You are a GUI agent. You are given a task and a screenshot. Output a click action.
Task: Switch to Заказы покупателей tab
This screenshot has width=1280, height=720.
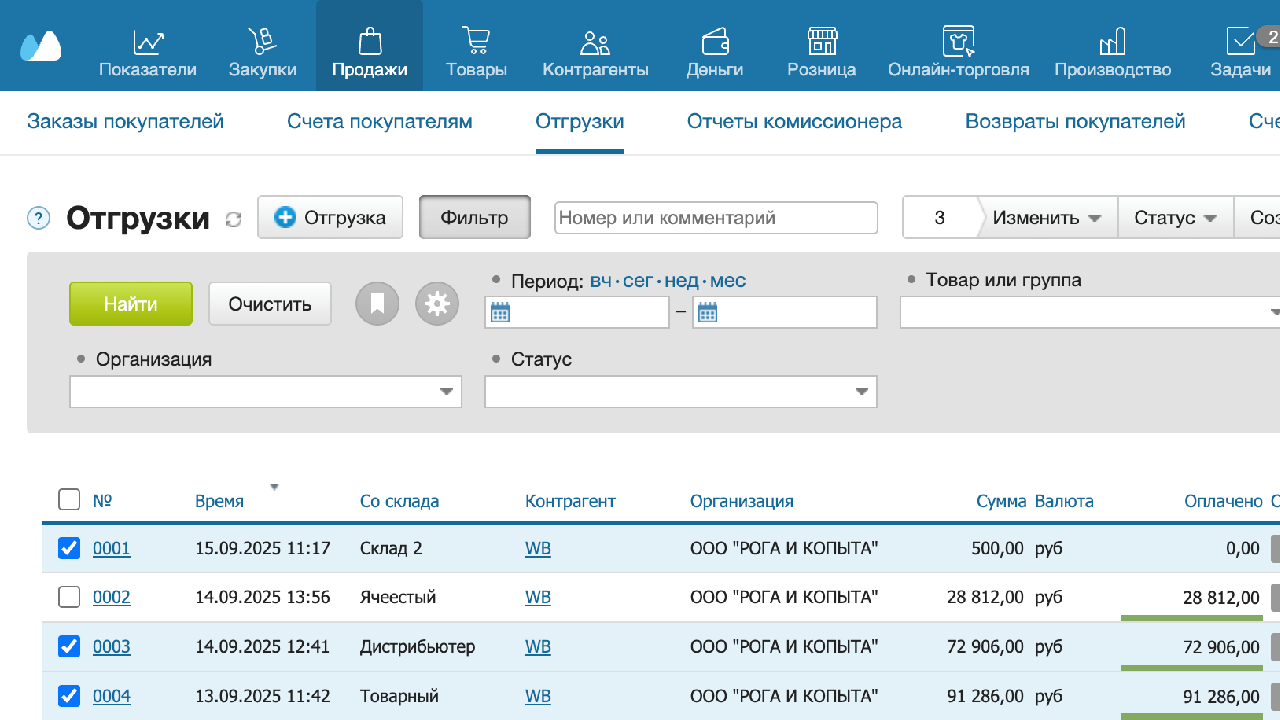click(x=125, y=121)
